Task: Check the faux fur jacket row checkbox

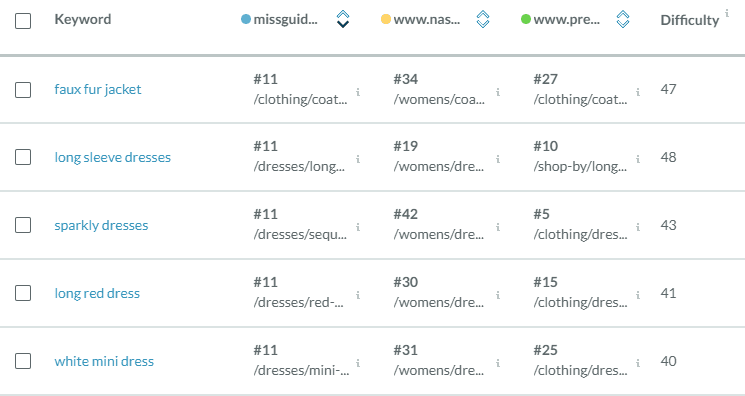Action: pyautogui.click(x=23, y=89)
